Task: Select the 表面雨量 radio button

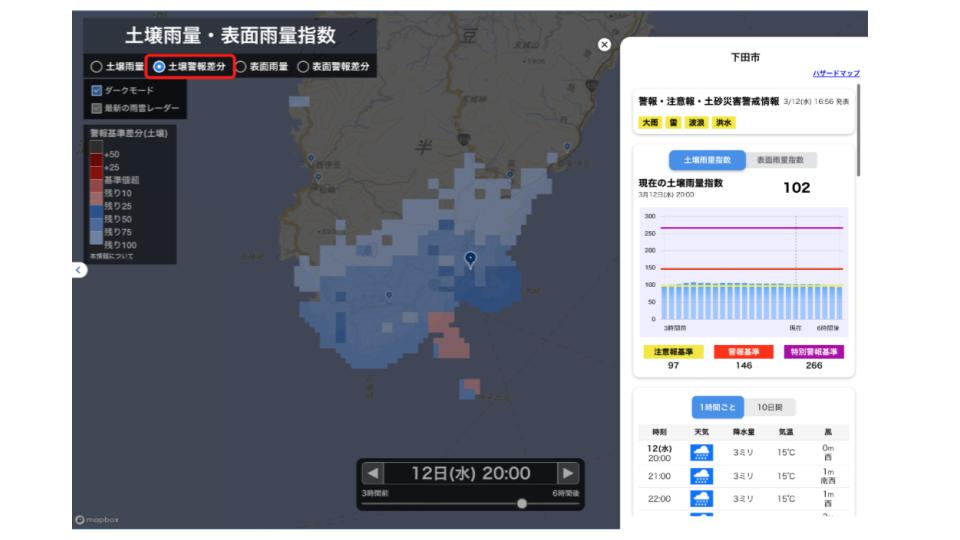Action: click(240, 67)
